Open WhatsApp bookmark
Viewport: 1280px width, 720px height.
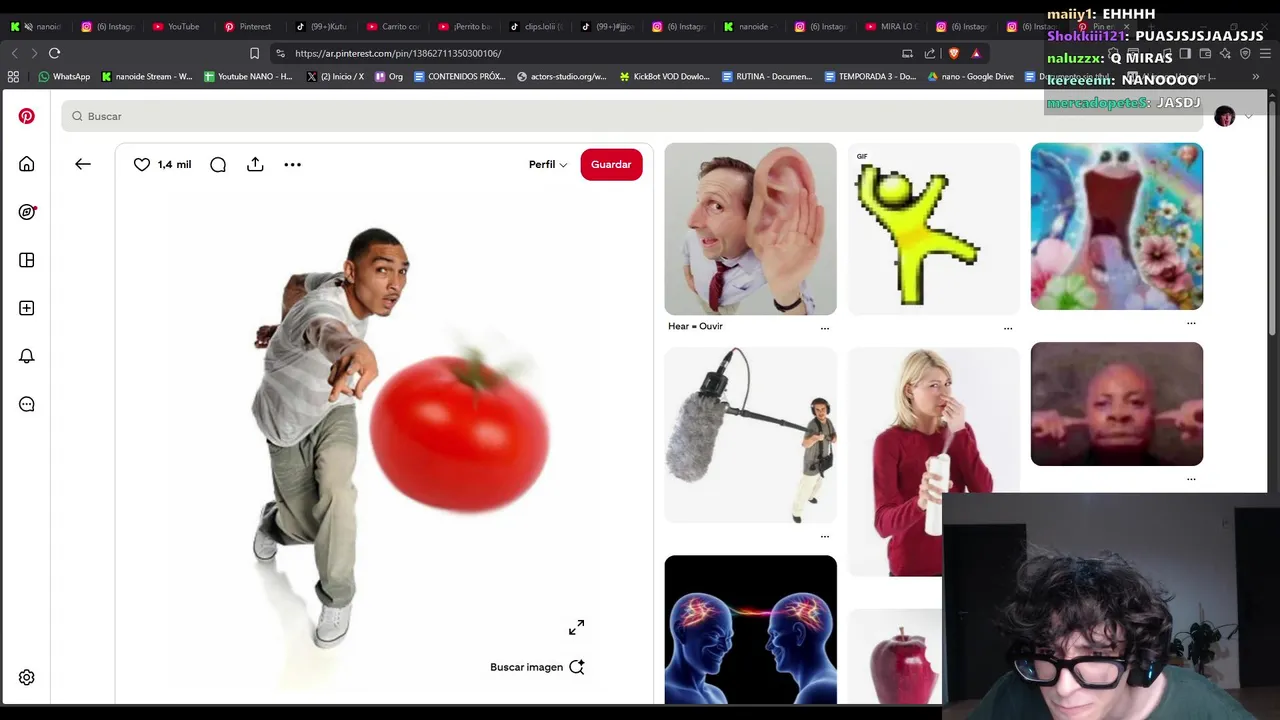click(64, 76)
